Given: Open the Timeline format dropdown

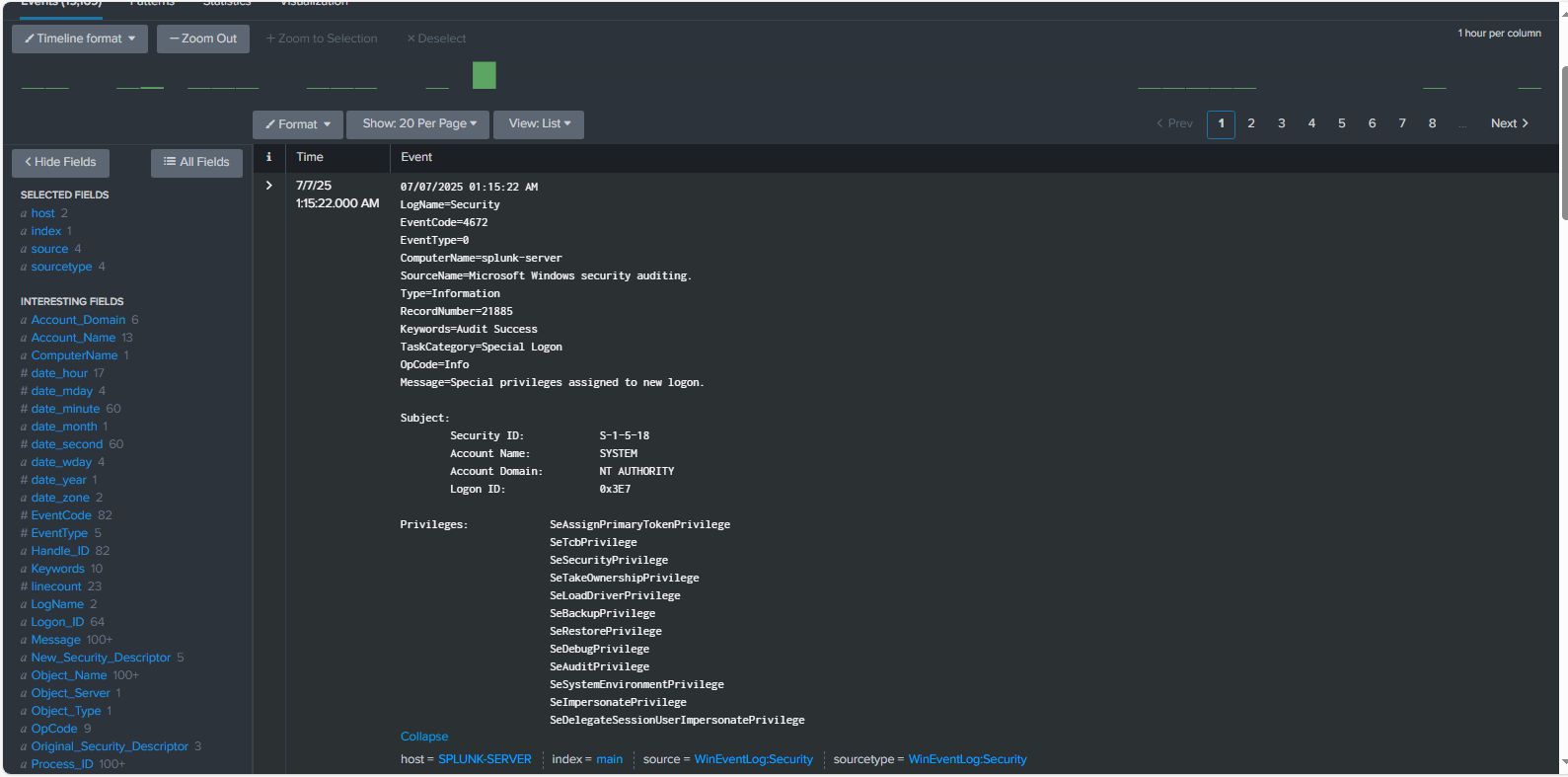Looking at the screenshot, I should click(80, 39).
